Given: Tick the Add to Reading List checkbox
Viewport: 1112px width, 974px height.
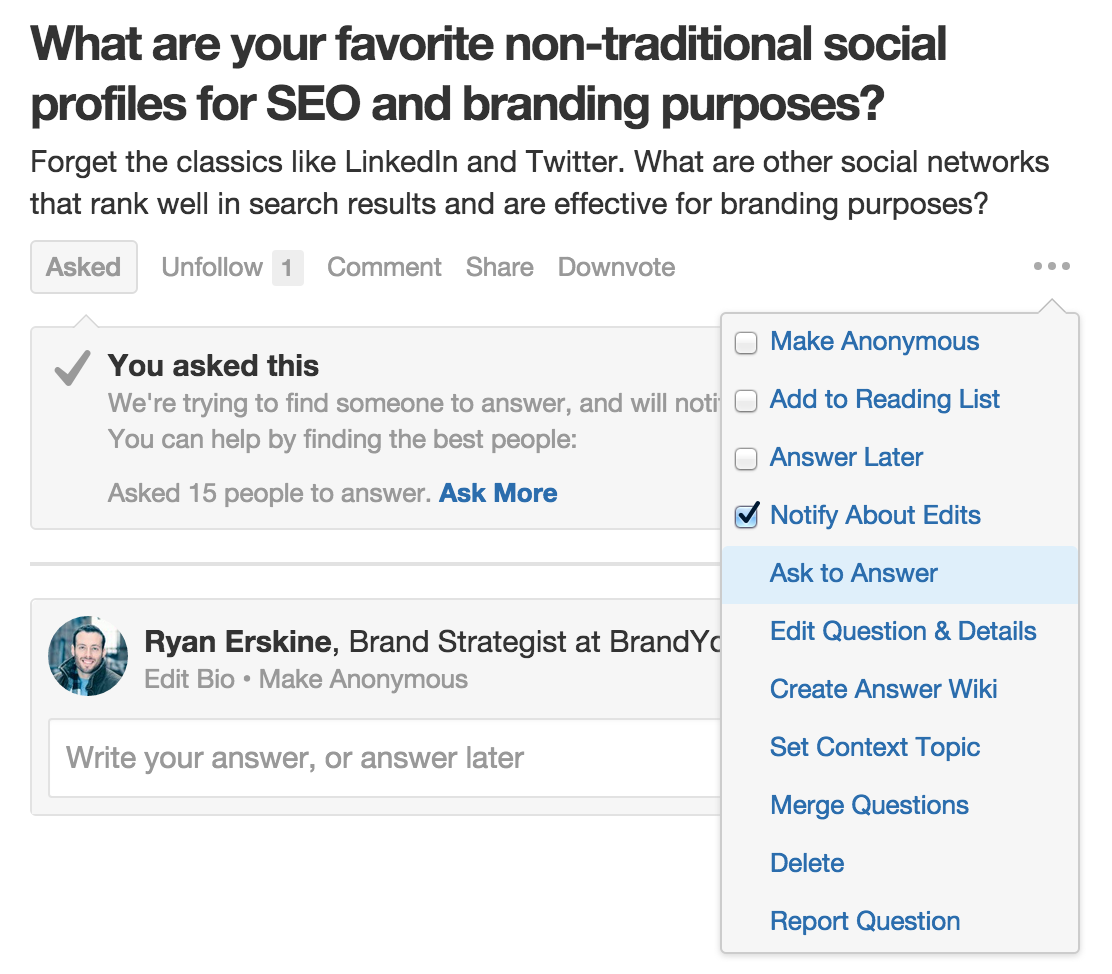Looking at the screenshot, I should coord(746,401).
